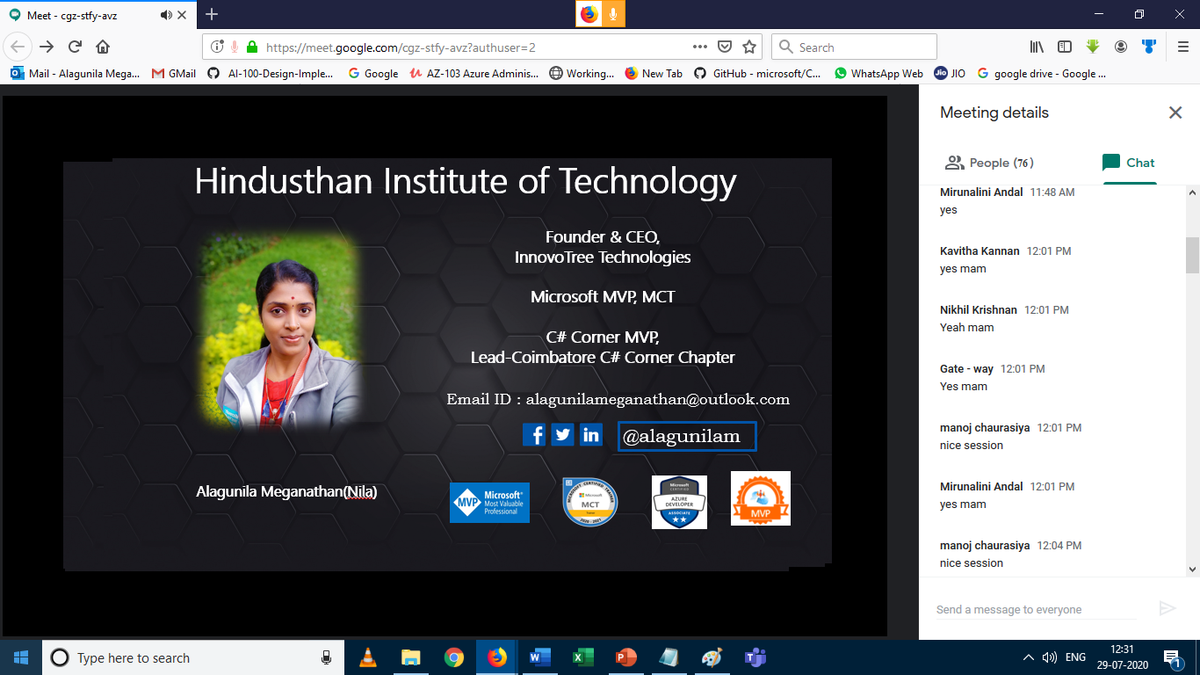This screenshot has height=675, width=1200.
Task: Click chat scrollbar down arrow
Action: (1191, 569)
